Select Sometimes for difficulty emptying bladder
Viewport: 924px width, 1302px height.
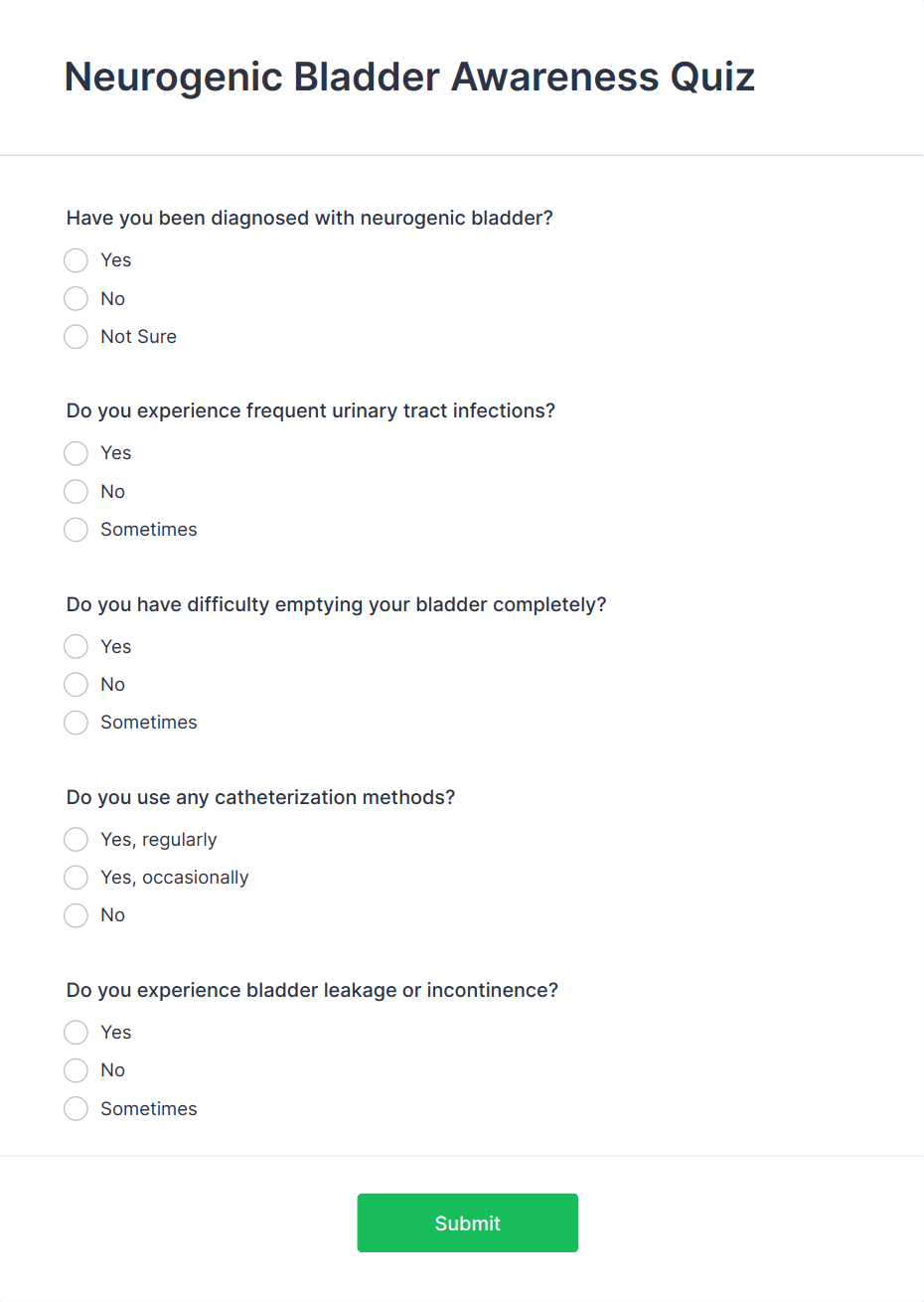pyautogui.click(x=77, y=723)
